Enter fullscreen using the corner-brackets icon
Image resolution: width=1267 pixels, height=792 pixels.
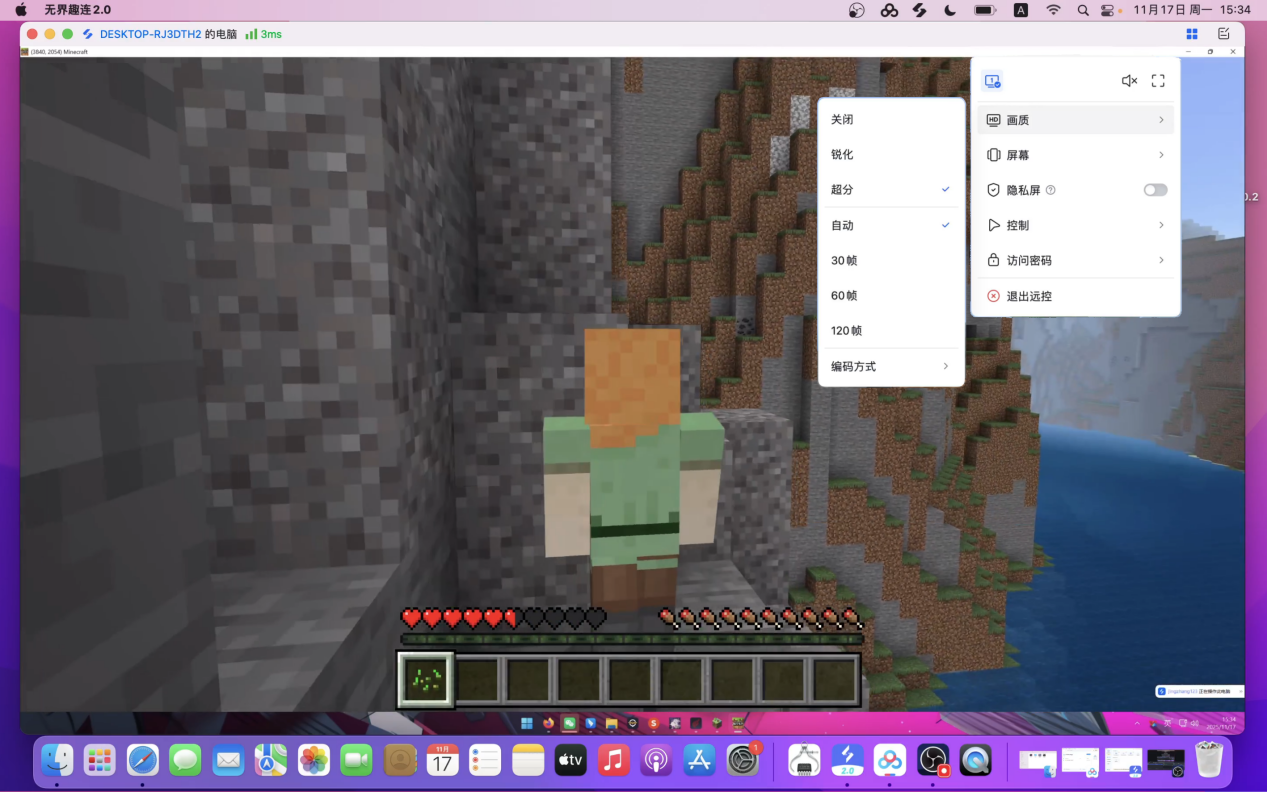pos(1158,81)
